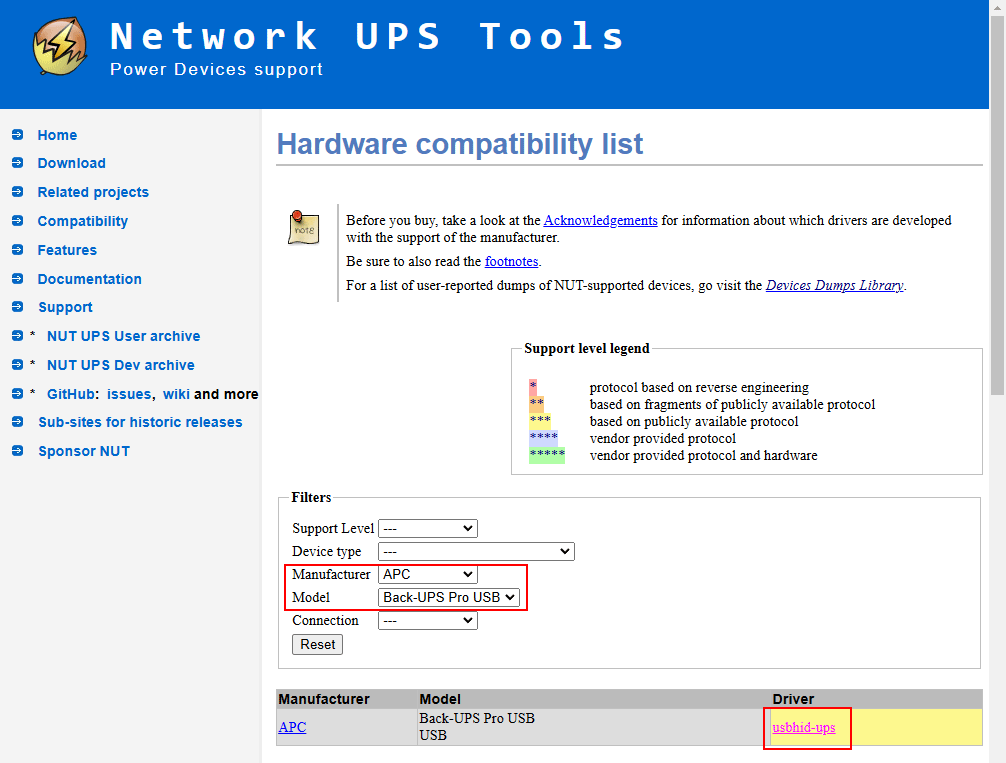Click the arrow bullet icon beside Compatibility
The width and height of the screenshot is (1006, 763).
pyautogui.click(x=17, y=221)
